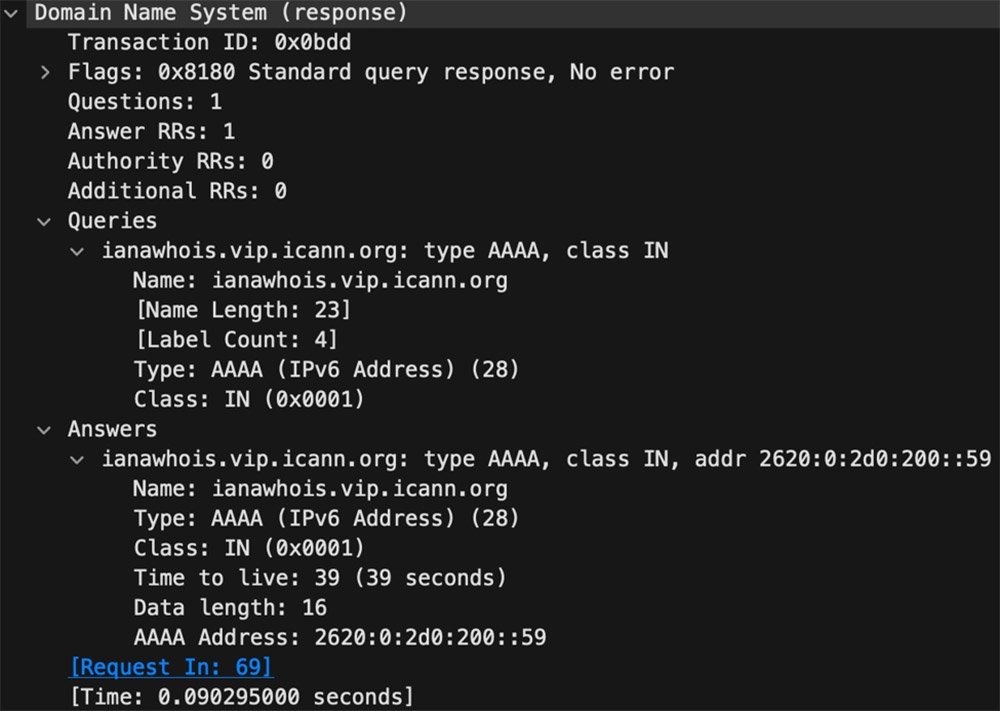Select the Data length: 16 field

coord(230,608)
